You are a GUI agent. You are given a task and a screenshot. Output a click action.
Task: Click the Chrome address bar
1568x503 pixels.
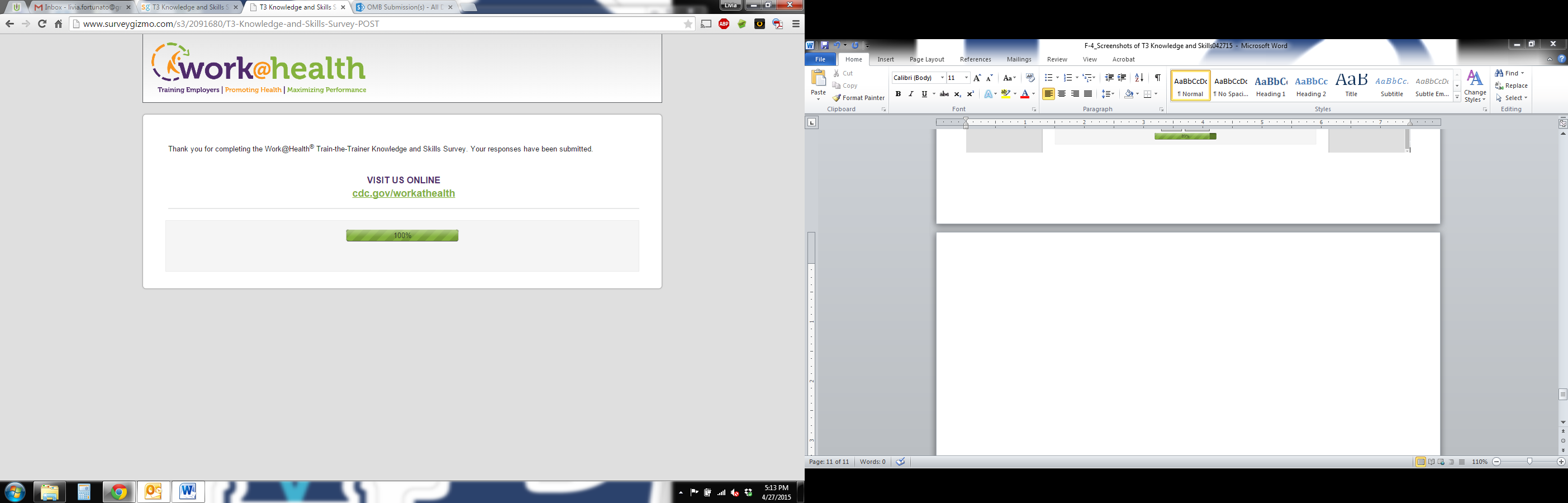[382, 23]
